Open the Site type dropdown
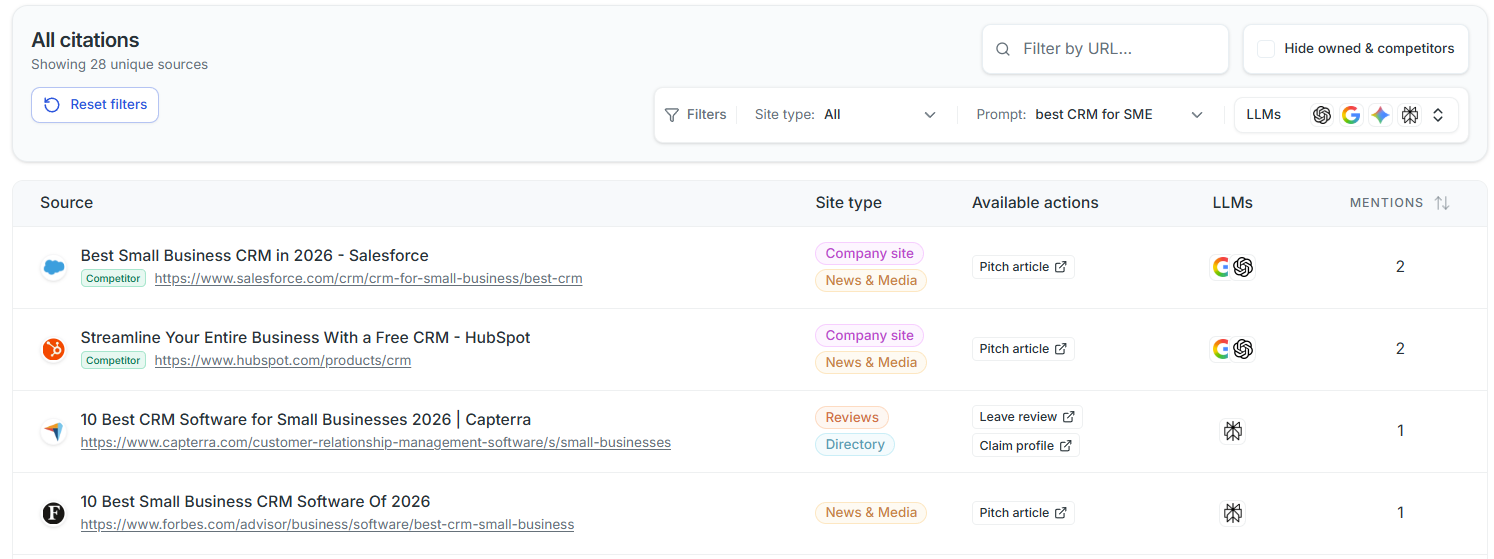Image resolution: width=1494 pixels, height=559 pixels. pos(845,115)
